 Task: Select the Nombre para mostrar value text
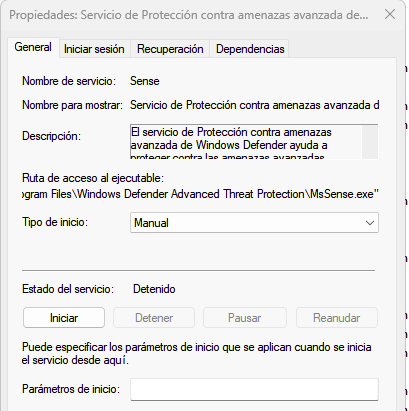[x=255, y=105]
